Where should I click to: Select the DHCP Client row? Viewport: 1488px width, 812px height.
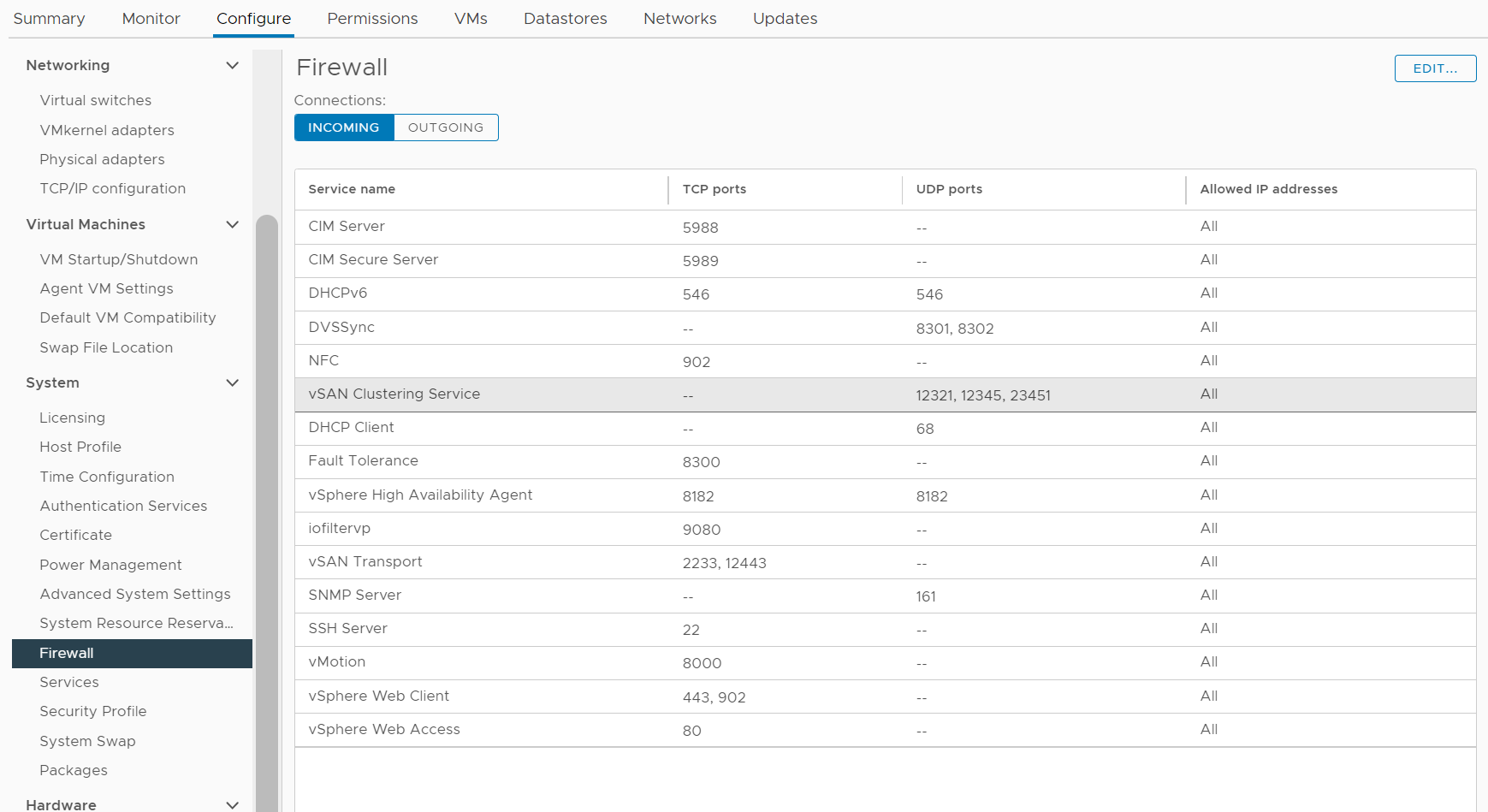tap(885, 428)
